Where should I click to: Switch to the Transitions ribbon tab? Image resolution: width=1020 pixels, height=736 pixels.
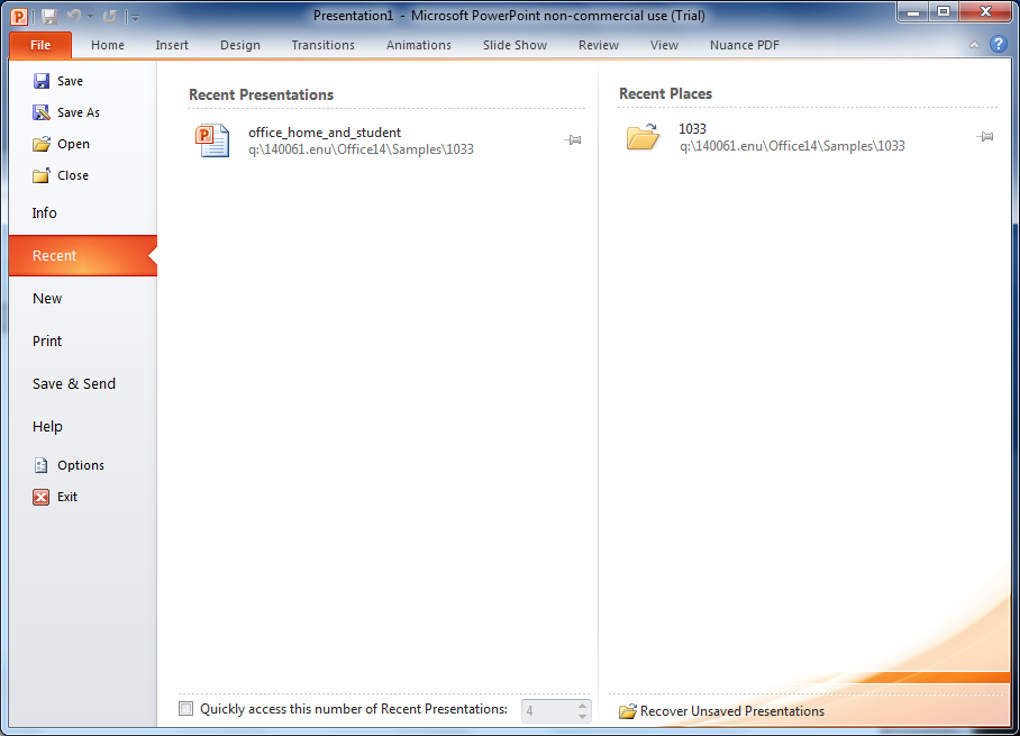coord(323,45)
